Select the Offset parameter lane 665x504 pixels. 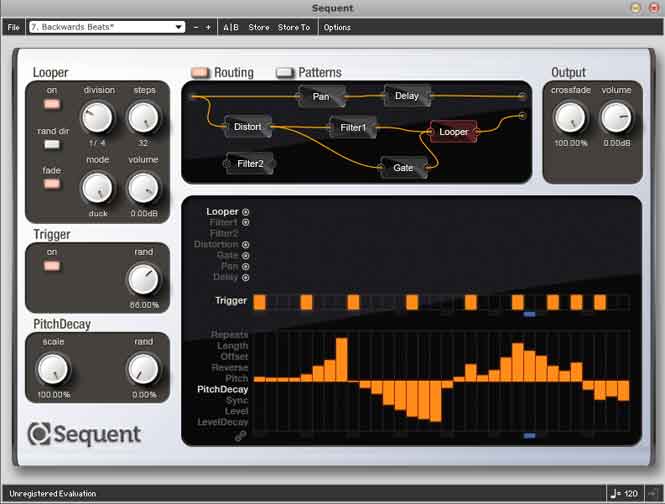click(x=234, y=356)
